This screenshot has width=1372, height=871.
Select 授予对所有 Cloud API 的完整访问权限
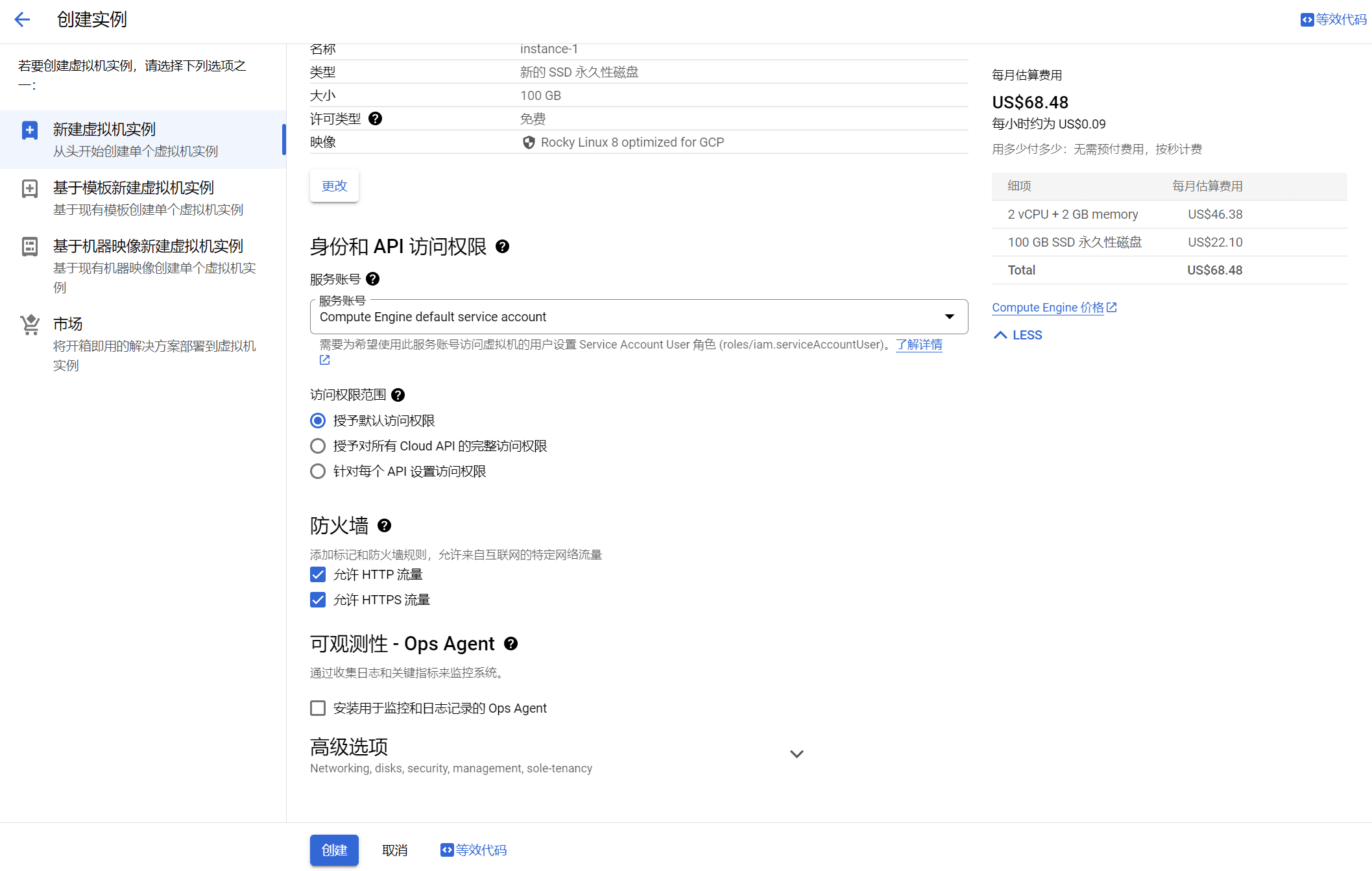[x=318, y=446]
